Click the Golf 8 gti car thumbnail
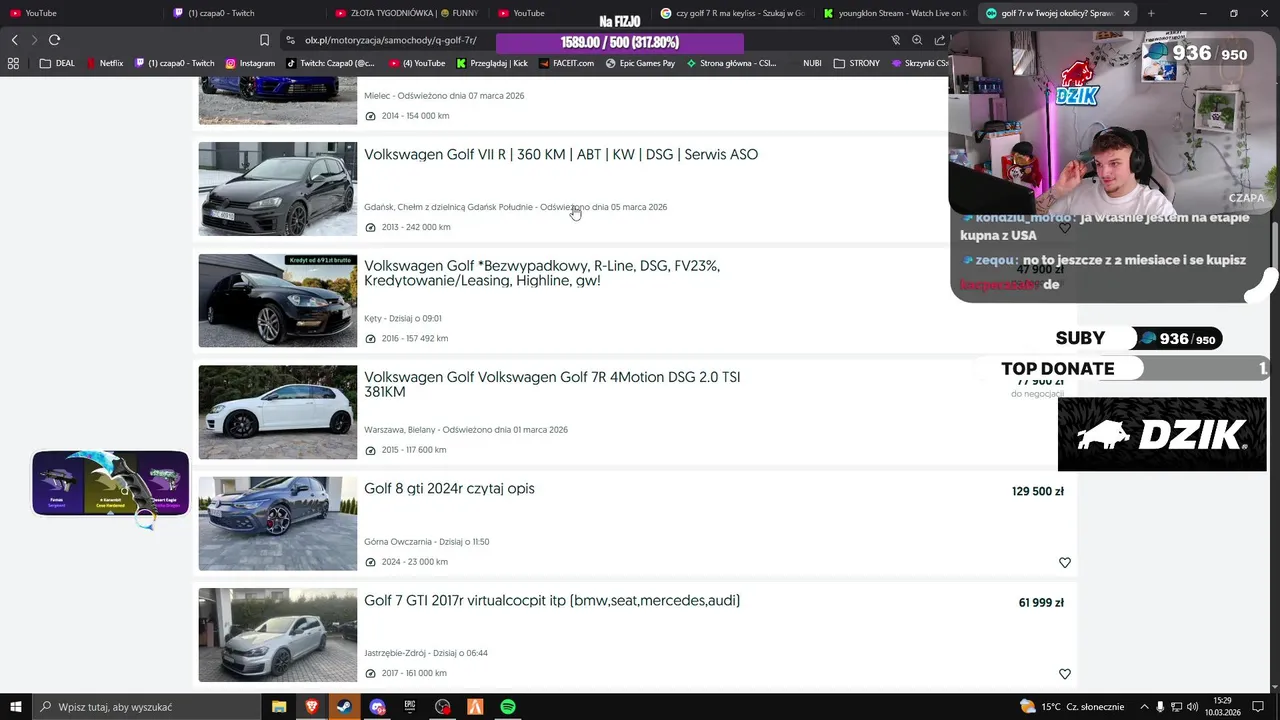This screenshot has height=720, width=1280. coord(277,523)
